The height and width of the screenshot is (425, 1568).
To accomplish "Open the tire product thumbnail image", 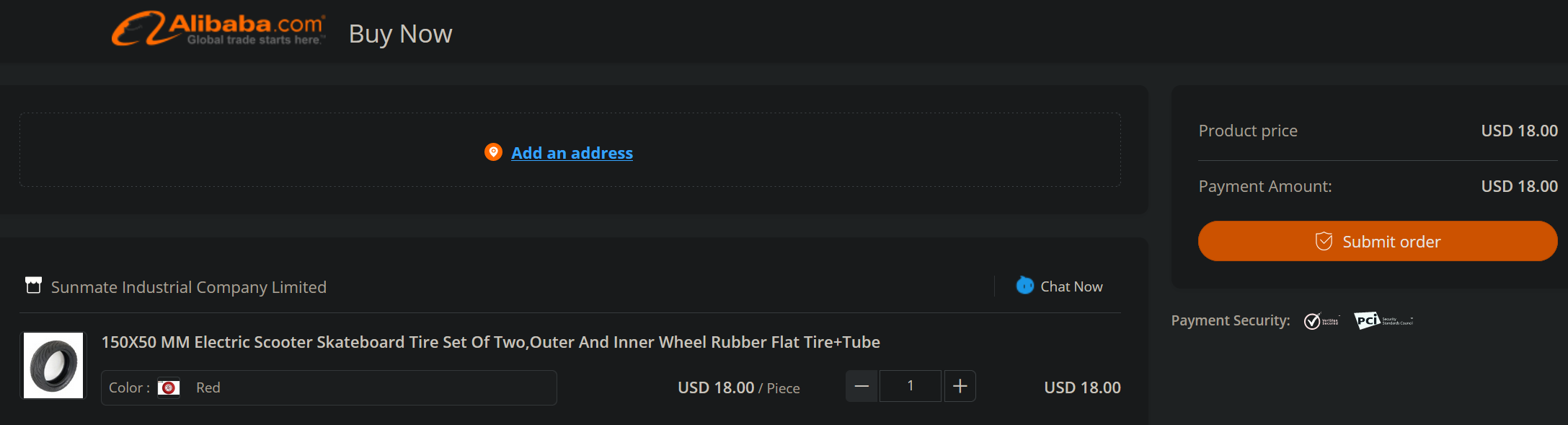I will click(x=53, y=365).
